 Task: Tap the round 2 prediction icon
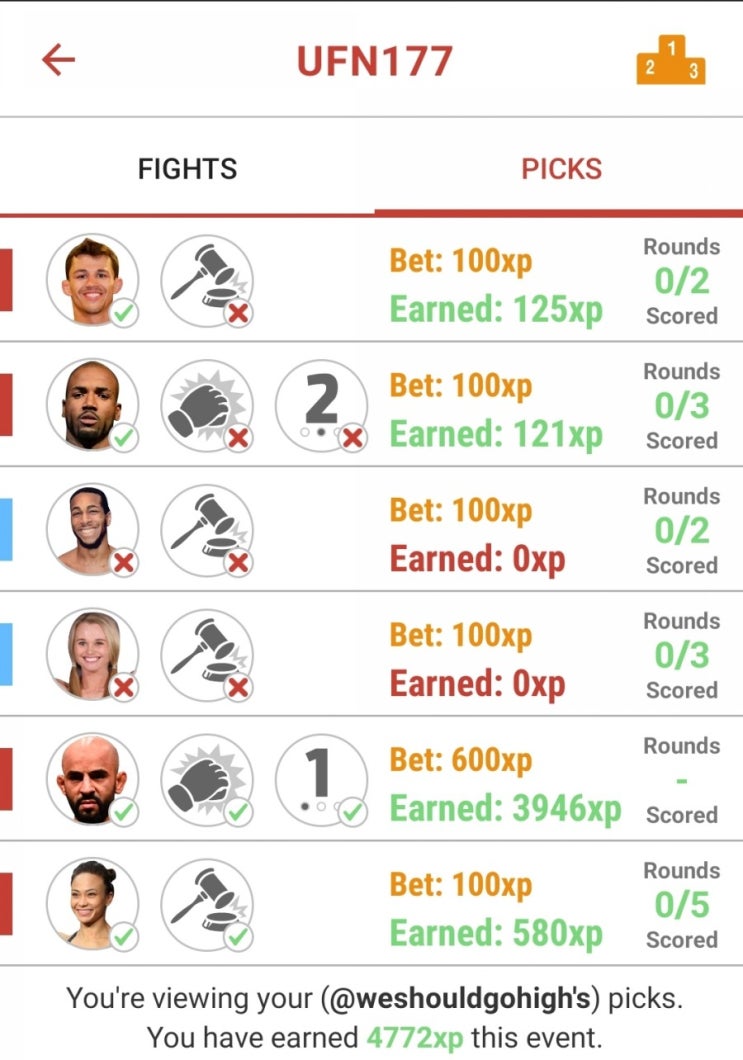click(322, 406)
